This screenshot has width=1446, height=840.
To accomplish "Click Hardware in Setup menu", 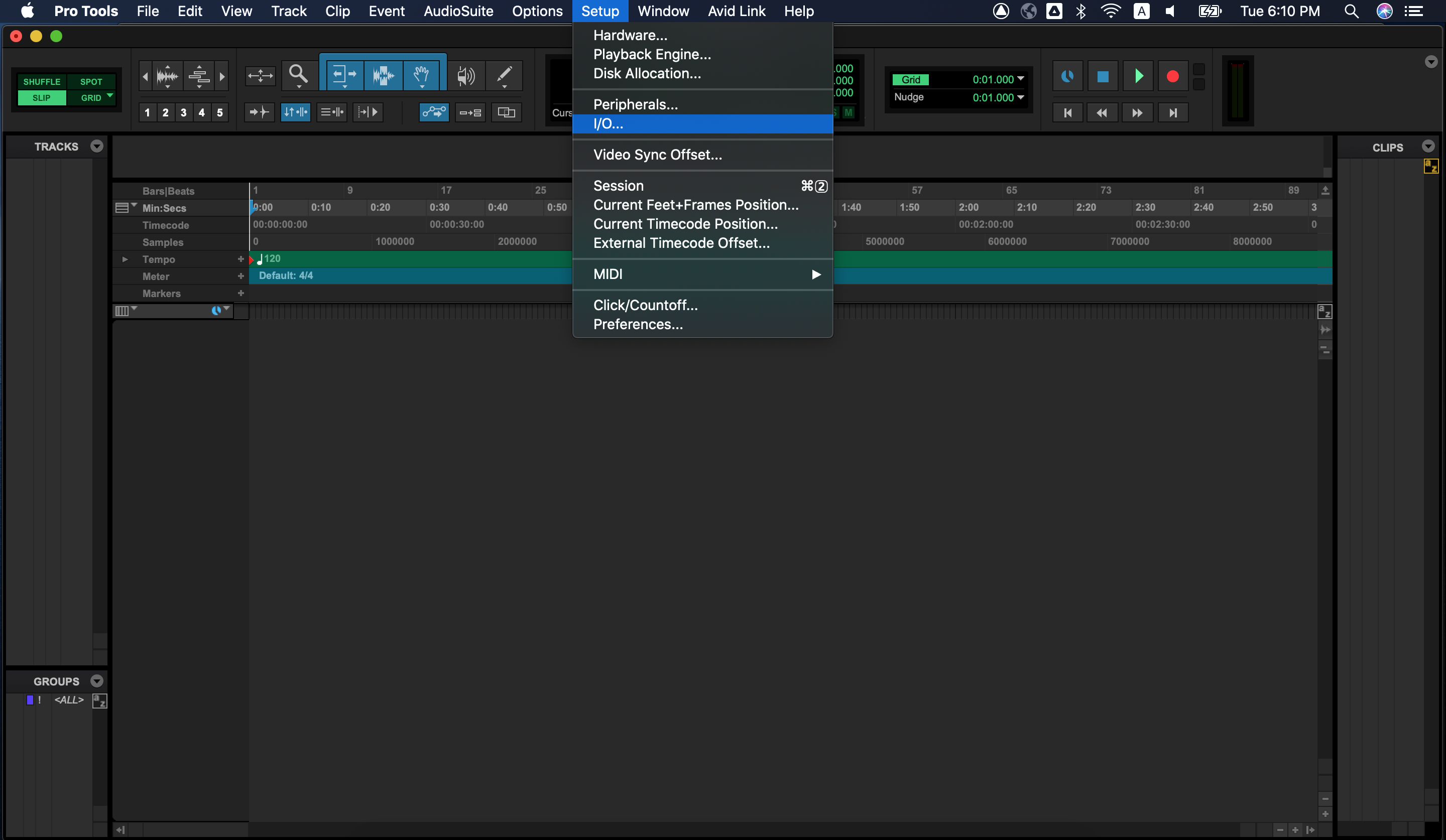I will coord(630,35).
